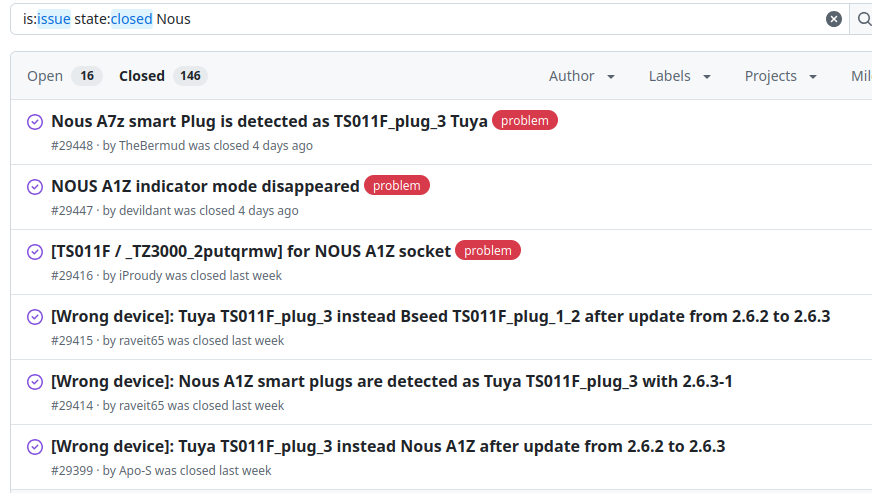
Task: Open issue 'NOUS A1Z indicator mode disappeared'
Action: [205, 186]
